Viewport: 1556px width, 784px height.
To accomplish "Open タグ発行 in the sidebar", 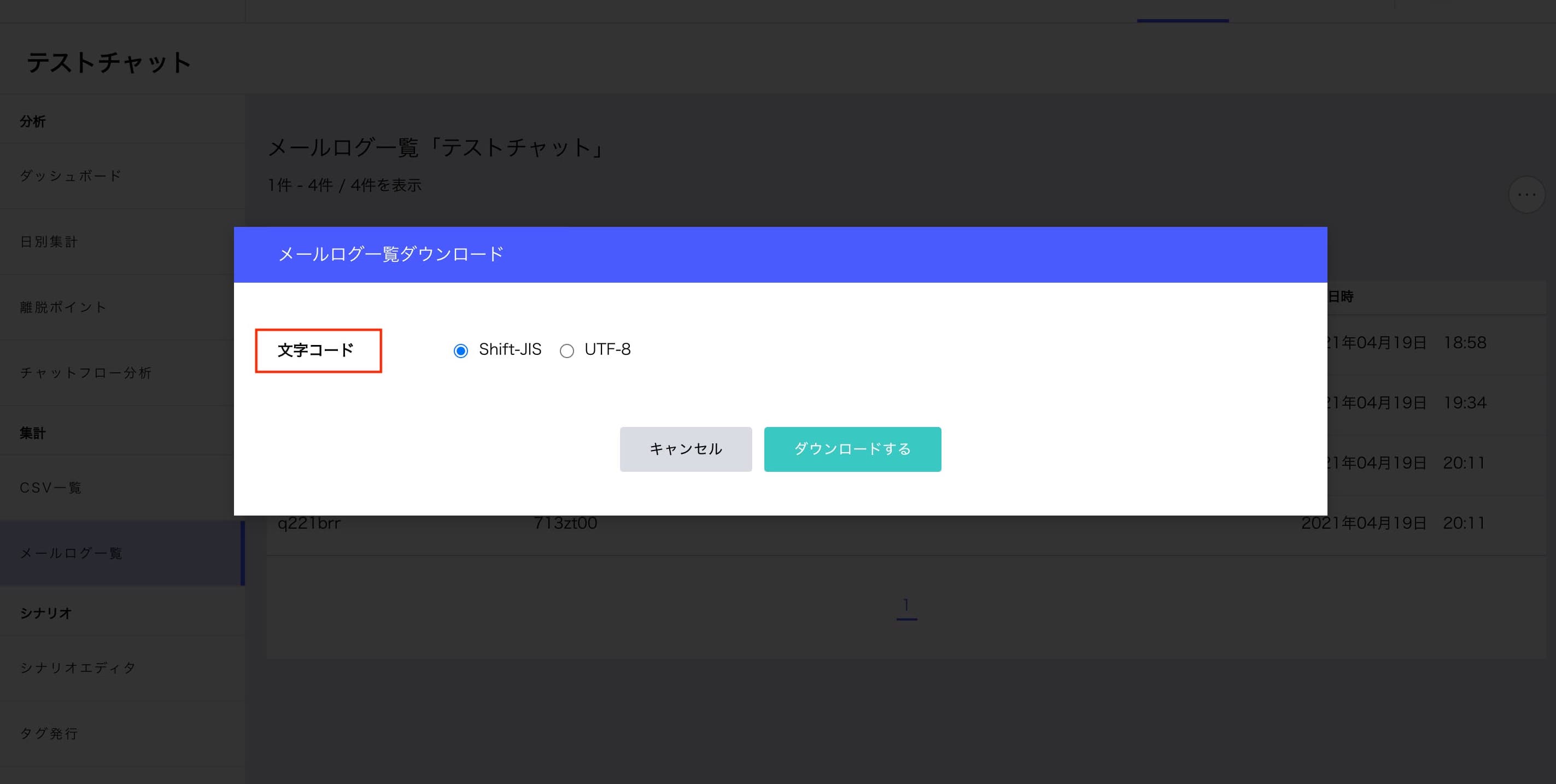I will pos(122,733).
